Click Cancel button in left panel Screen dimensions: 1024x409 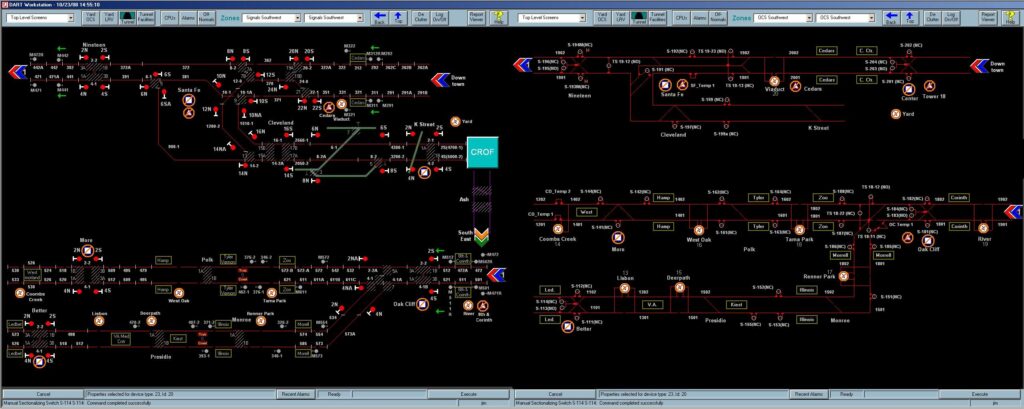click(x=43, y=395)
